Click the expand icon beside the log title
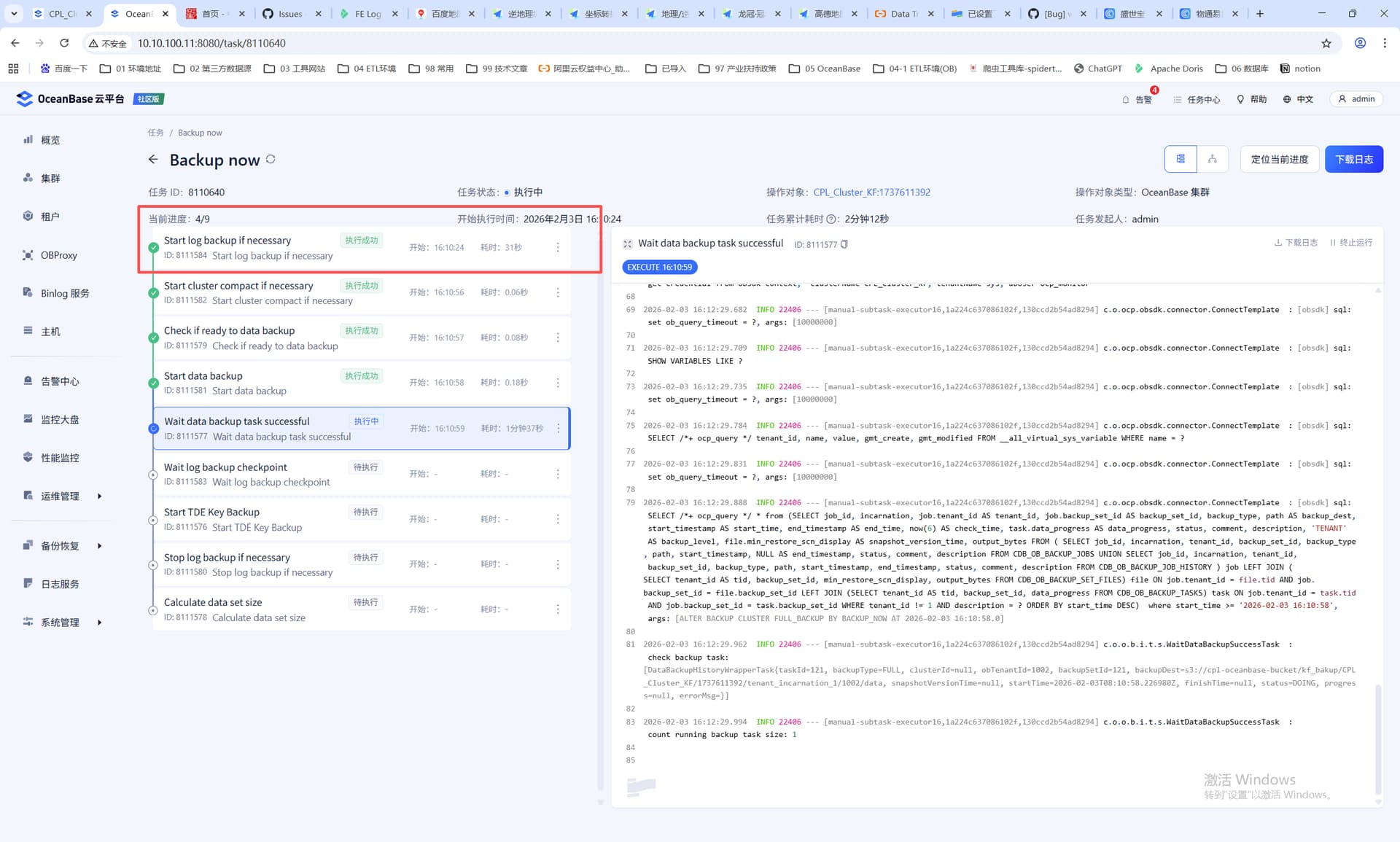 pyautogui.click(x=627, y=244)
